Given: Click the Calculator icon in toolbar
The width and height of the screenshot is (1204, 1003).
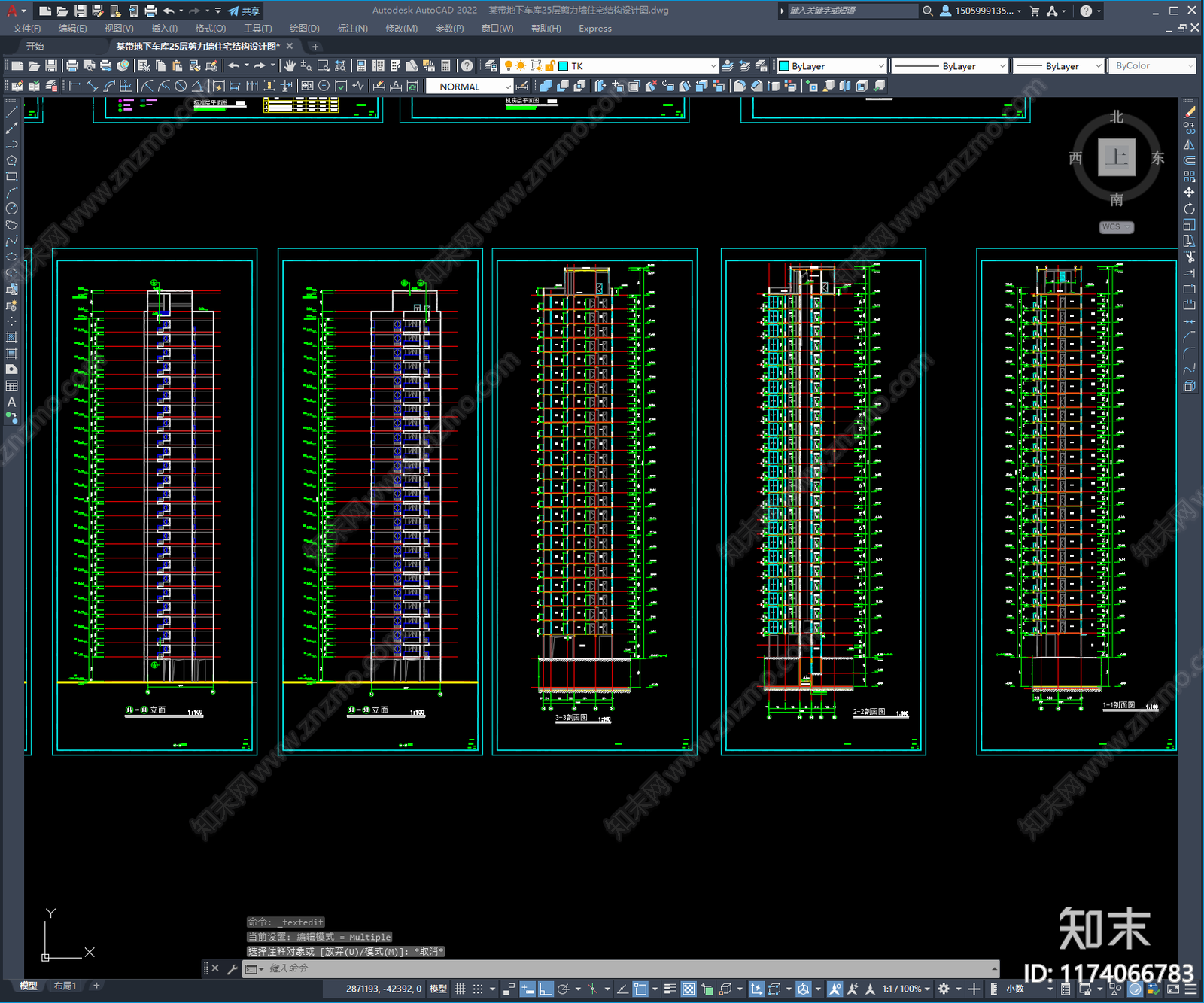Looking at the screenshot, I should (445, 66).
